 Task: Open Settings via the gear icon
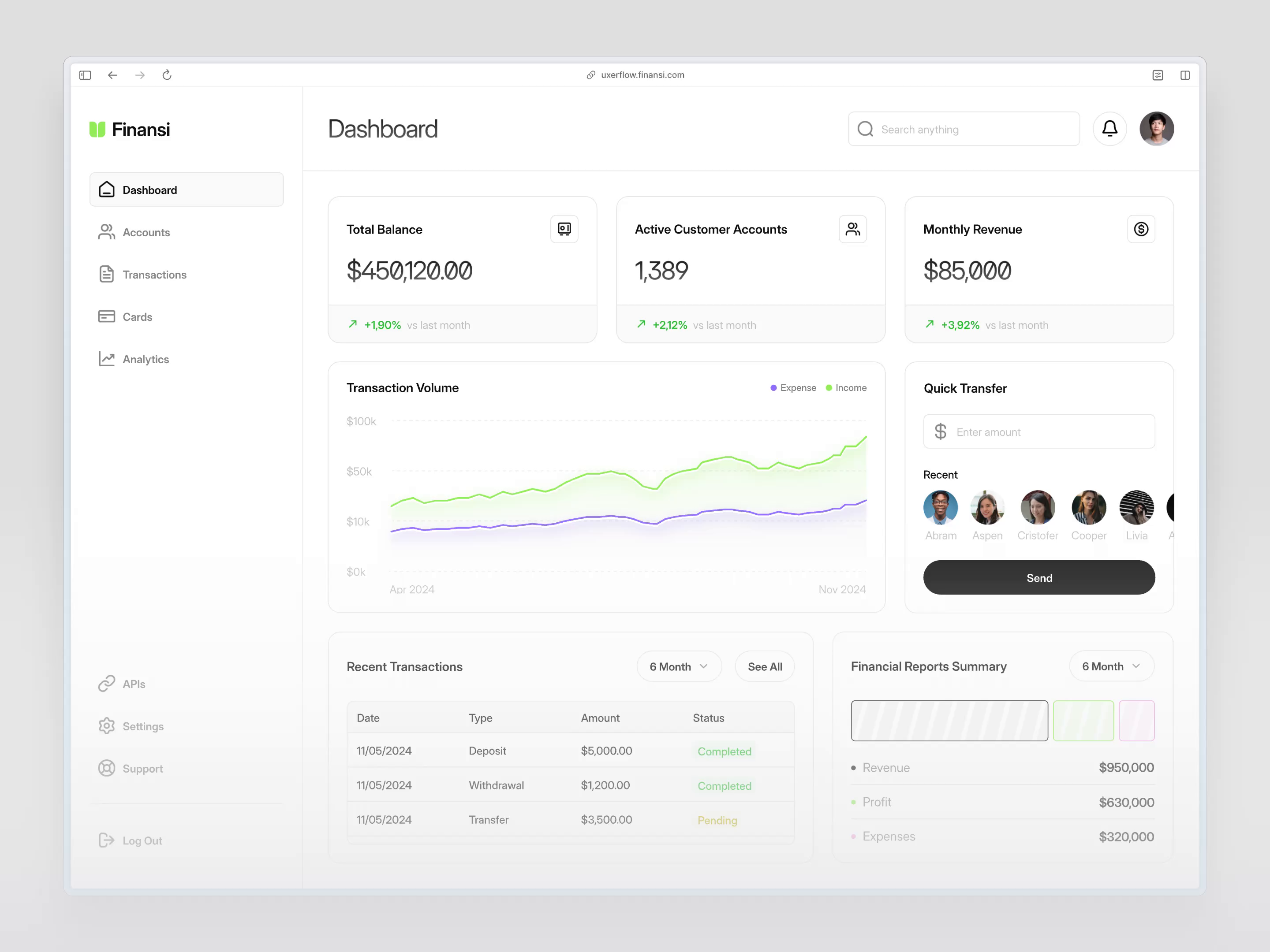pyautogui.click(x=107, y=726)
